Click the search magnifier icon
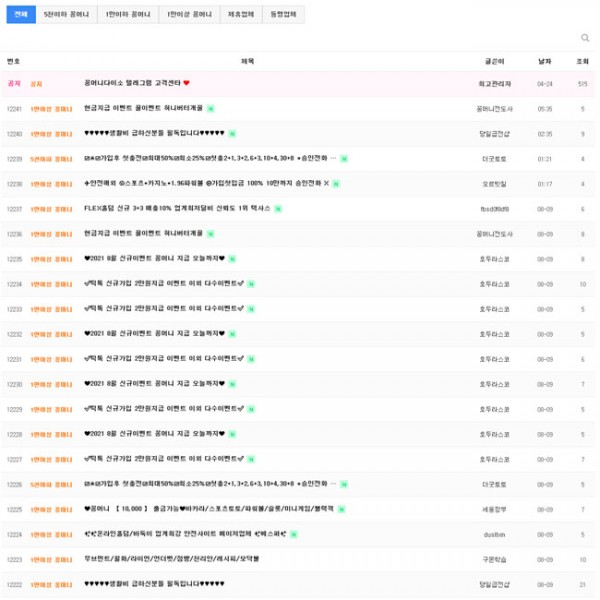600x600 pixels. tap(584, 38)
